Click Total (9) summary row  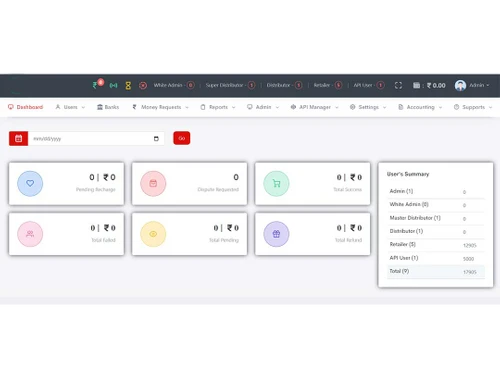coord(436,271)
